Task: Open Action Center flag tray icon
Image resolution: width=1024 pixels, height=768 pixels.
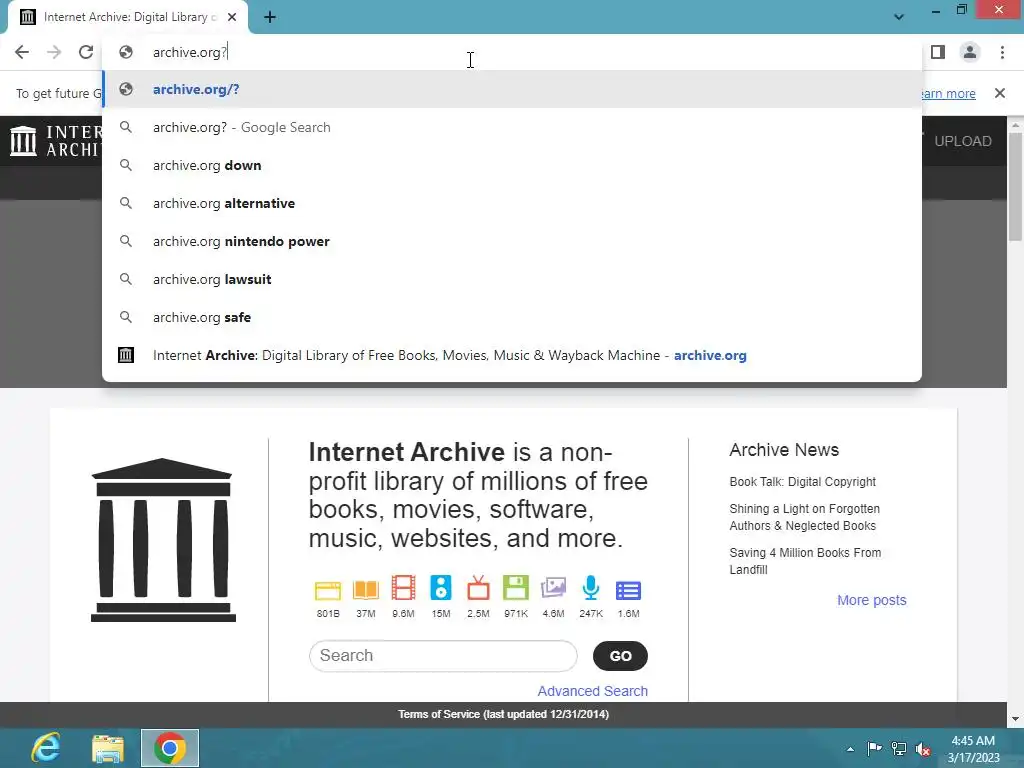Action: (874, 748)
